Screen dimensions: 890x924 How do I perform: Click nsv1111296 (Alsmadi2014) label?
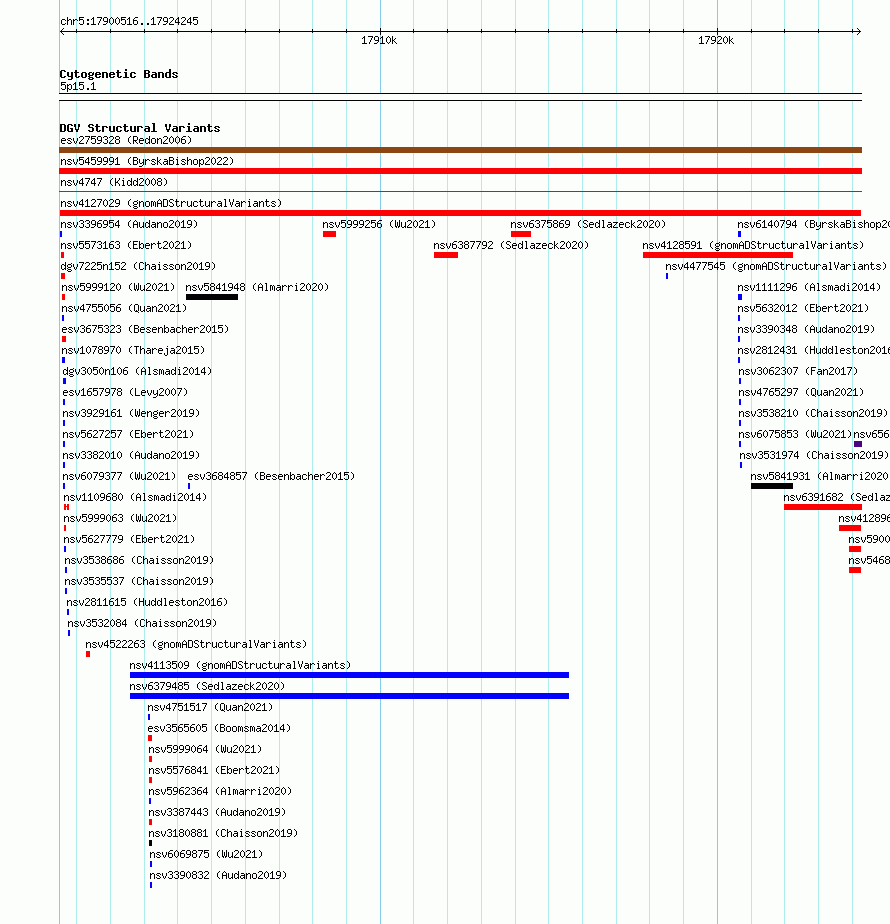point(809,288)
